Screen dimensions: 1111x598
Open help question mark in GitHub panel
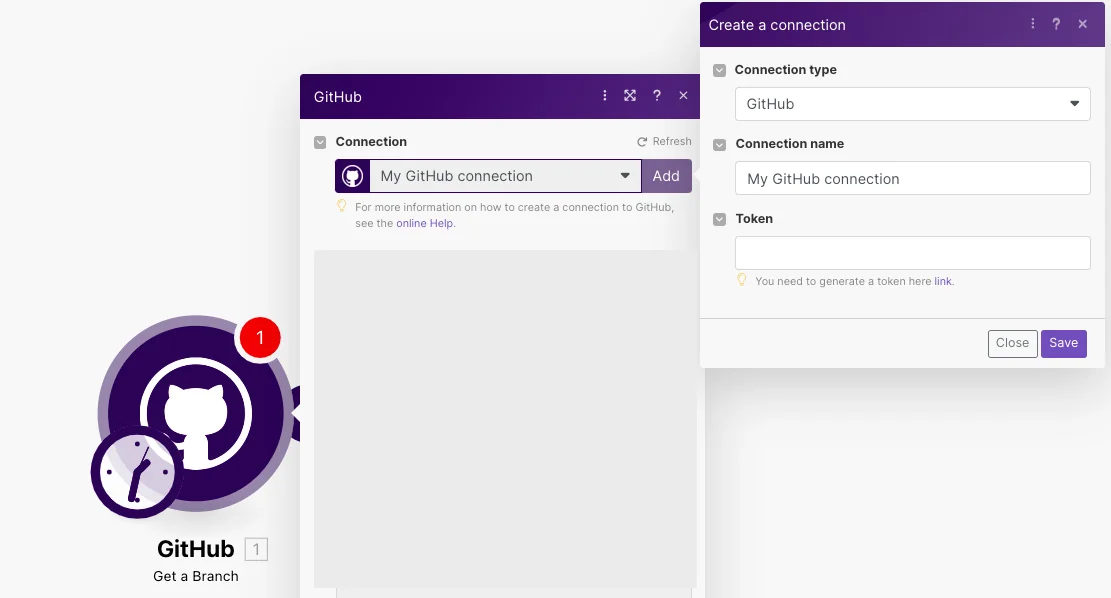657,96
